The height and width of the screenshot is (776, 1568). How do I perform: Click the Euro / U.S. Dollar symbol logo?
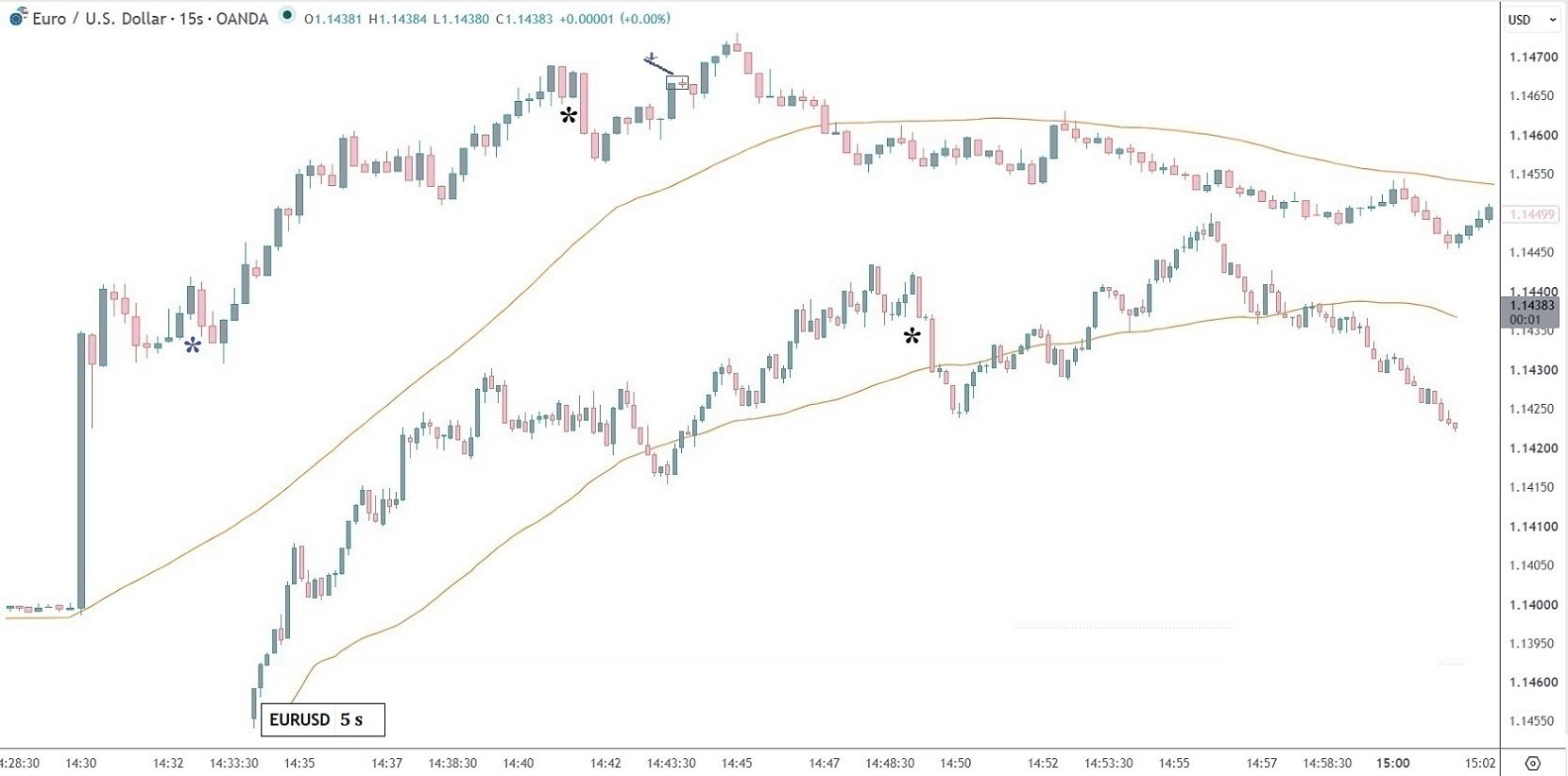pyautogui.click(x=18, y=16)
